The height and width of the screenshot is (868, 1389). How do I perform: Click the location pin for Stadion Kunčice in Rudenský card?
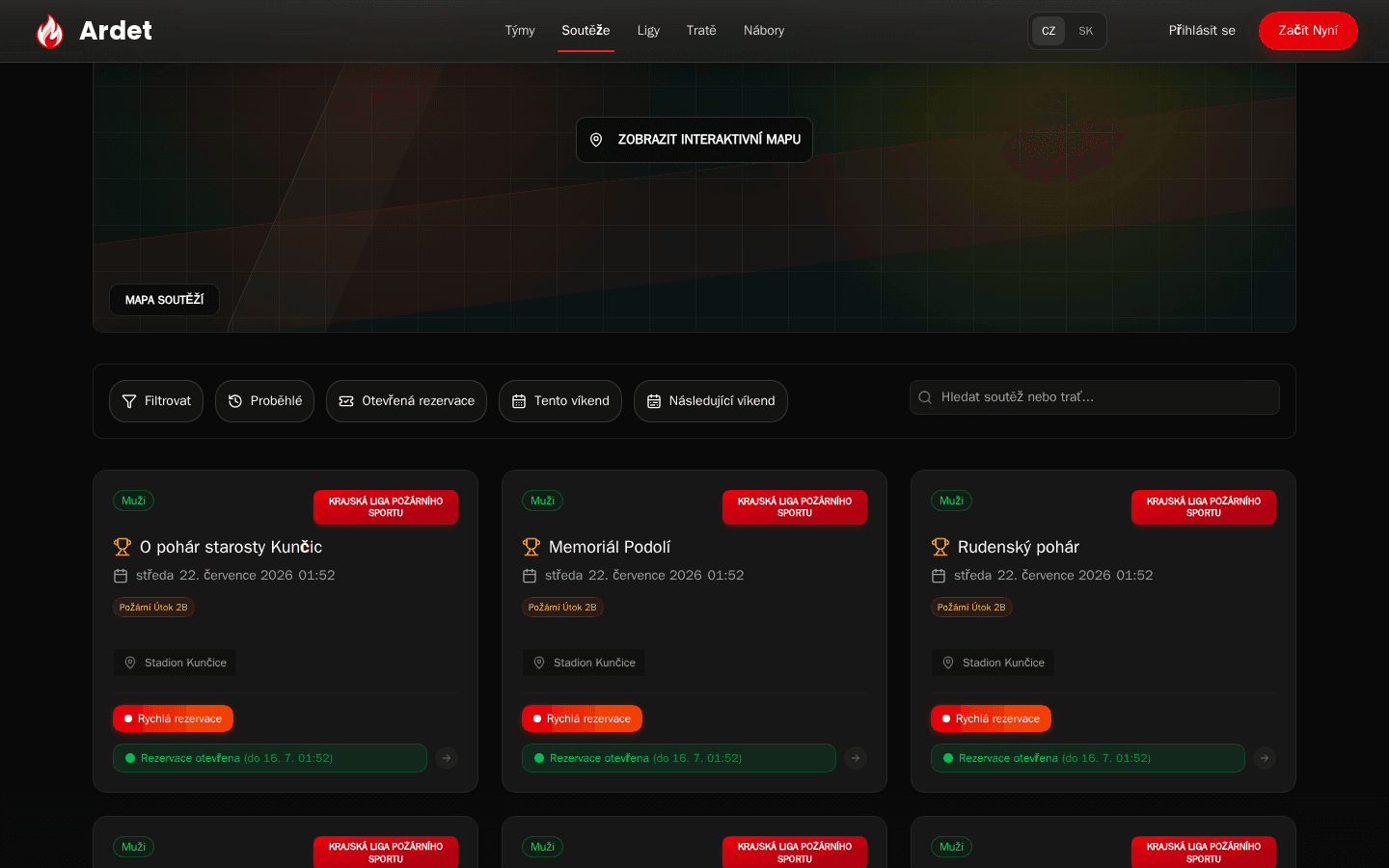(x=948, y=663)
